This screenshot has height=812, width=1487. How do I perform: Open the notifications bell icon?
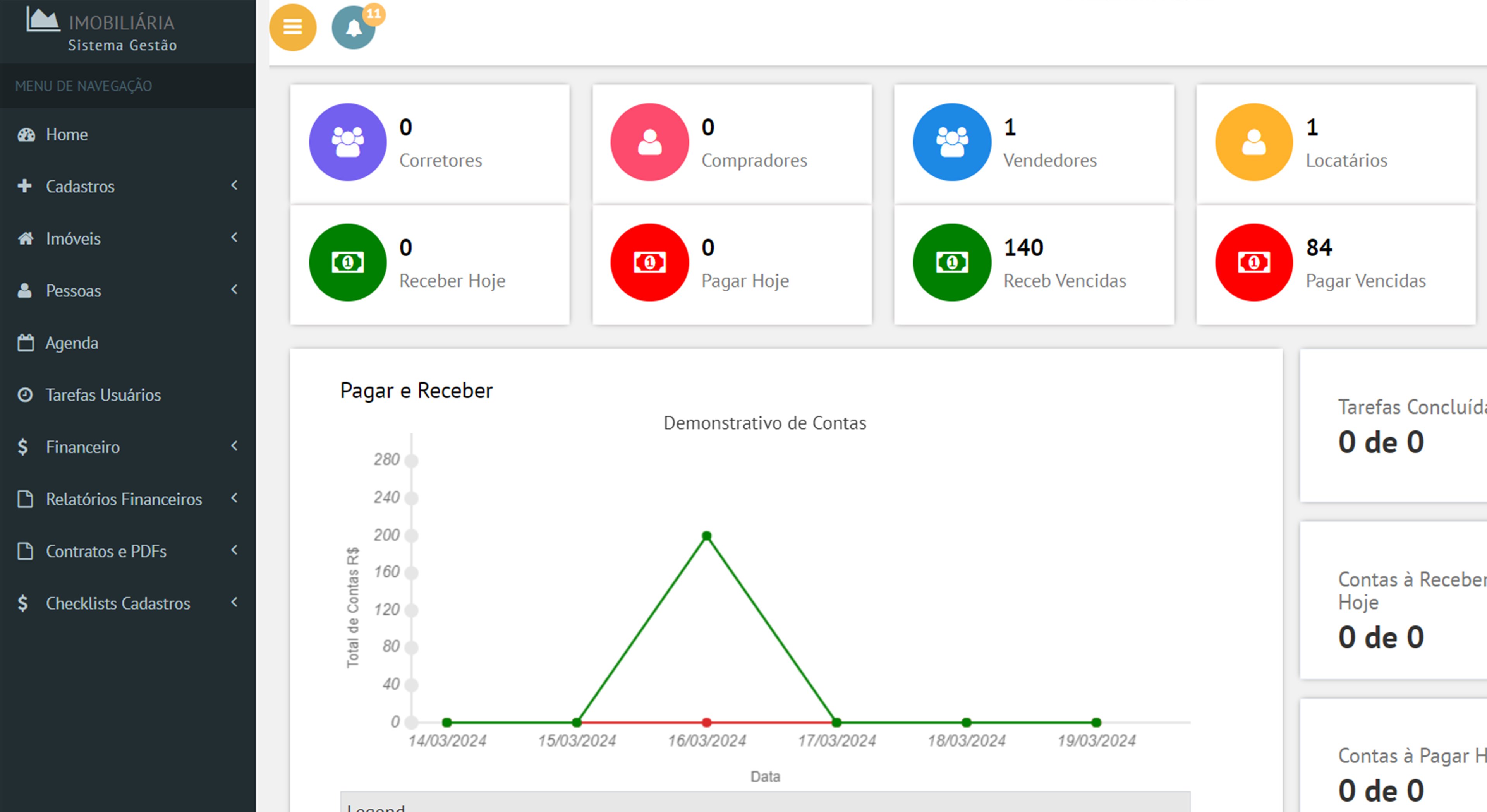pos(353,28)
